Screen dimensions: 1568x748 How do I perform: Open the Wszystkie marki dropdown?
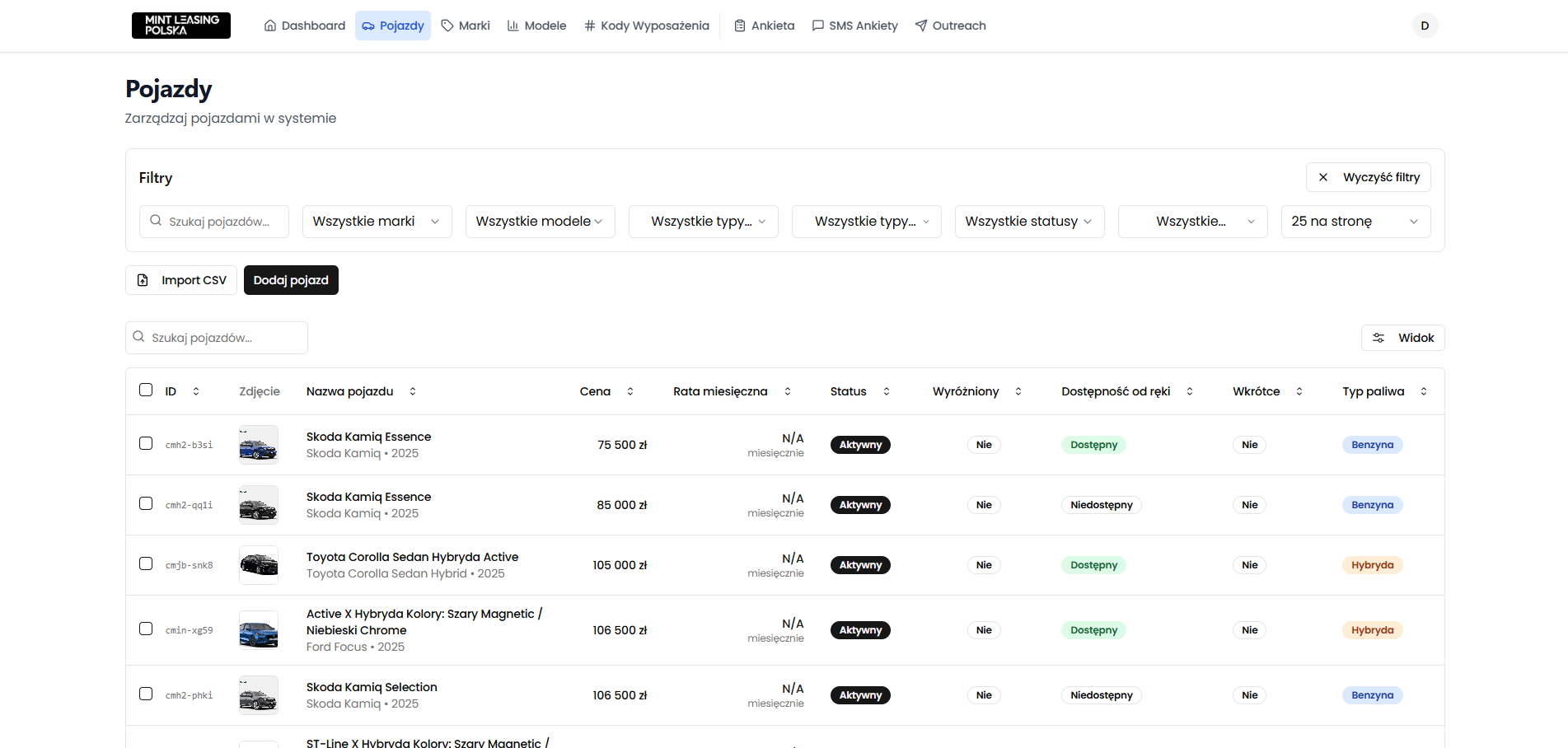tap(377, 222)
